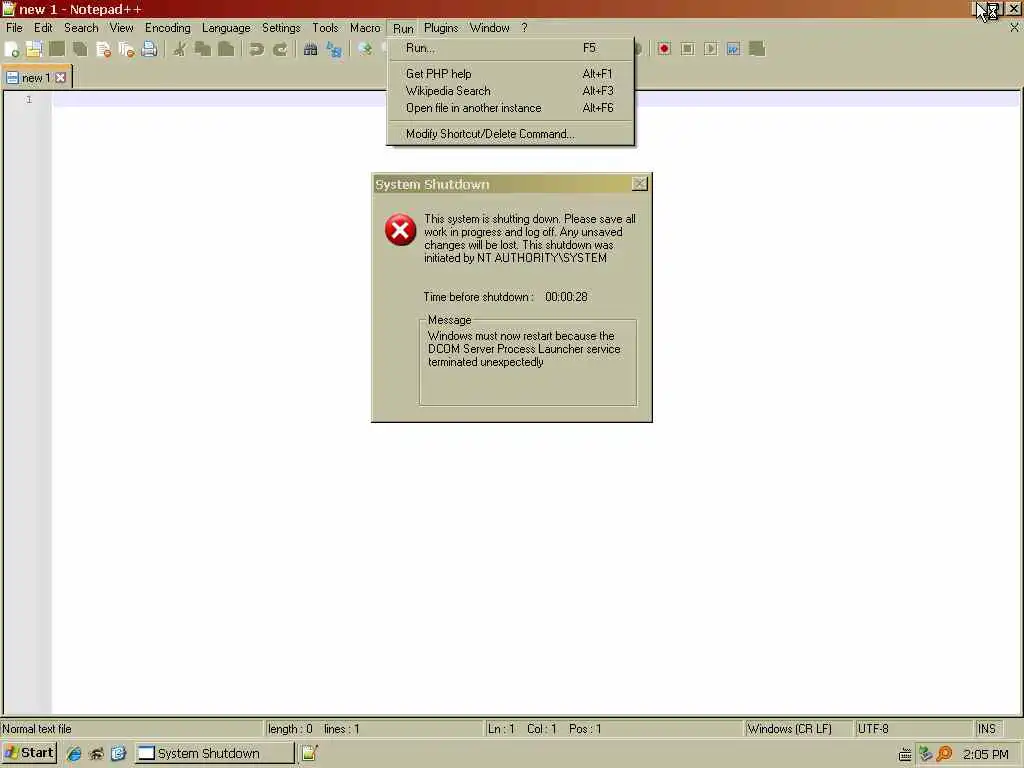Click the Notepad++ taskbar icon

[x=310, y=753]
